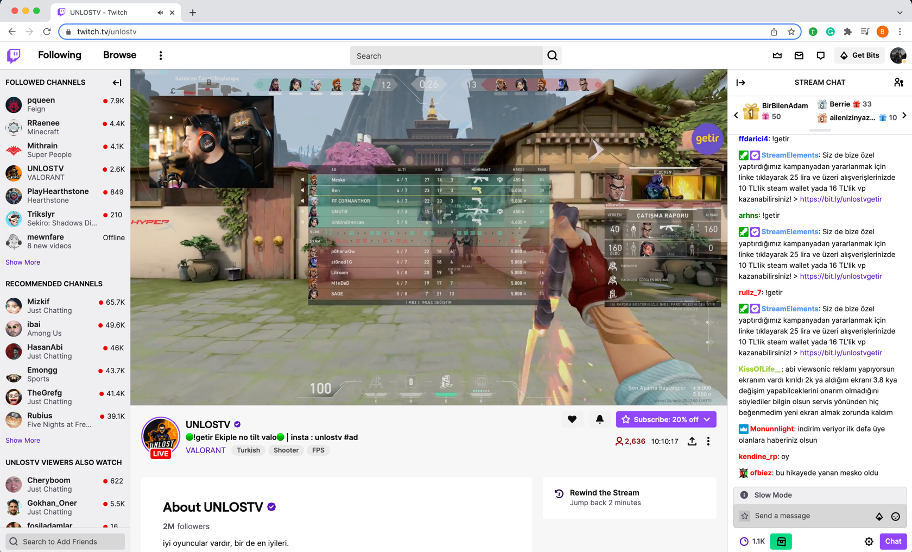Focus Search to Add Friends field
Screen dimensions: 912x552
65,542
